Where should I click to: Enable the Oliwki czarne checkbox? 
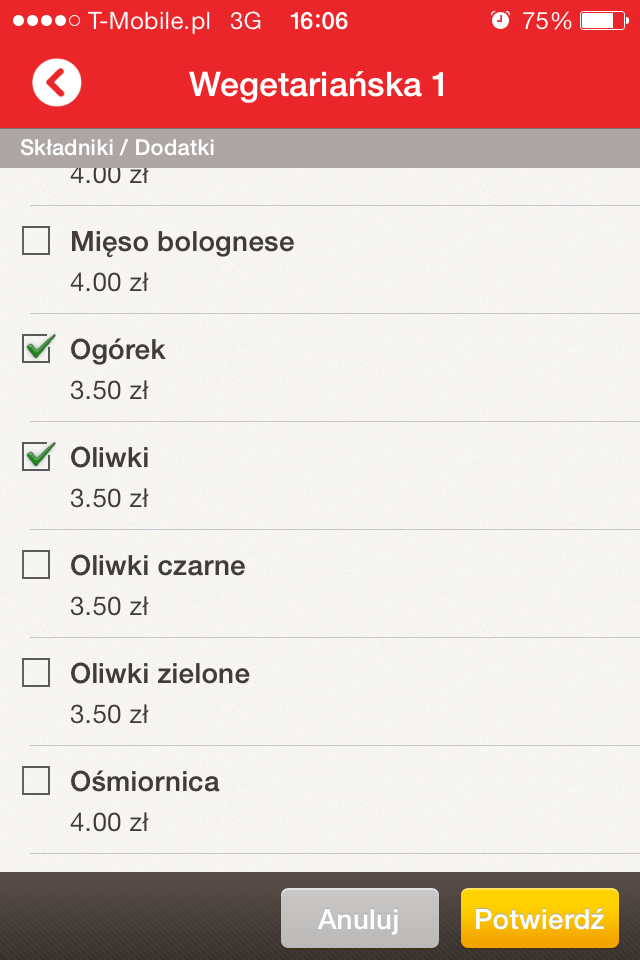coord(36,565)
